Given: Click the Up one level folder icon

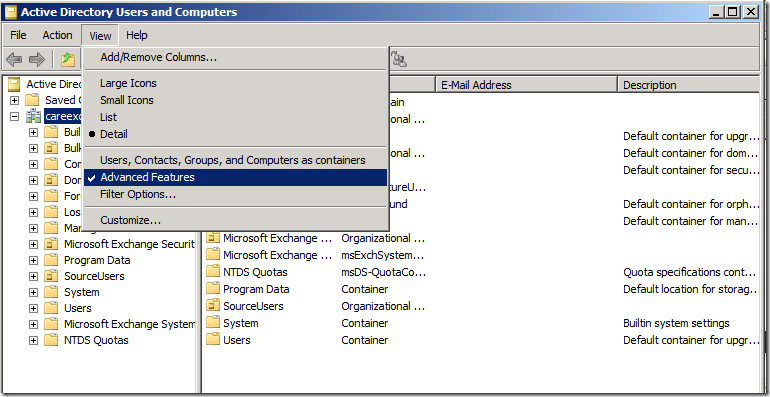Looking at the screenshot, I should click(x=68, y=60).
